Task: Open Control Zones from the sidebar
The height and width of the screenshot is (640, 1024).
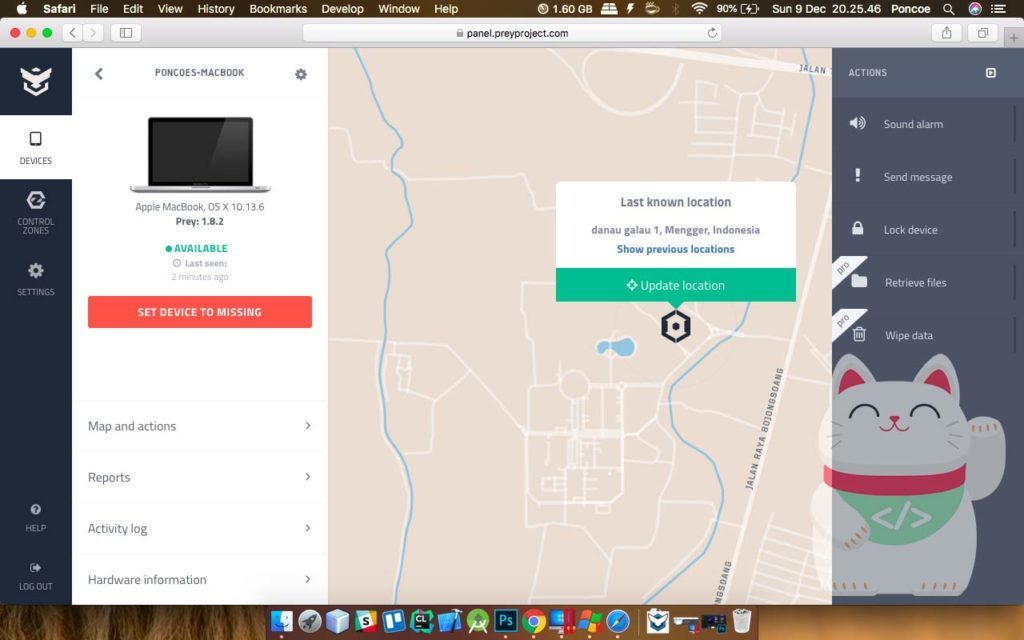Action: click(36, 212)
